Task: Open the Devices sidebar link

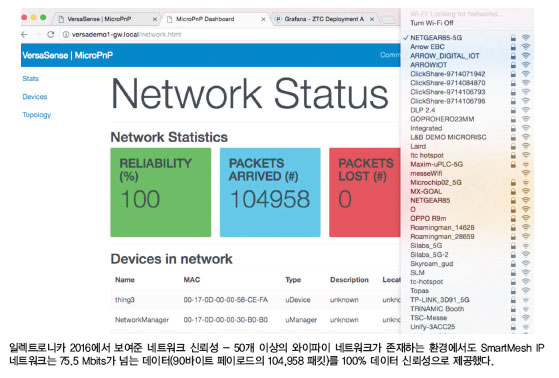Action: click(x=35, y=97)
